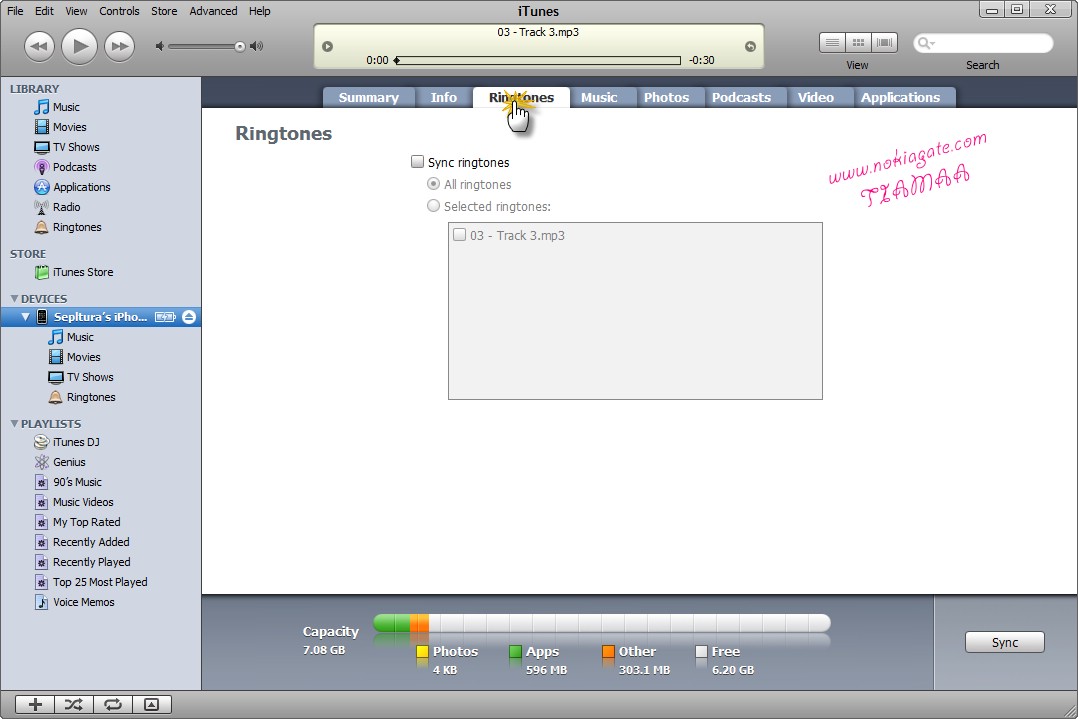This screenshot has width=1078, height=719.
Task: Open the Advanced menu
Action: (213, 11)
